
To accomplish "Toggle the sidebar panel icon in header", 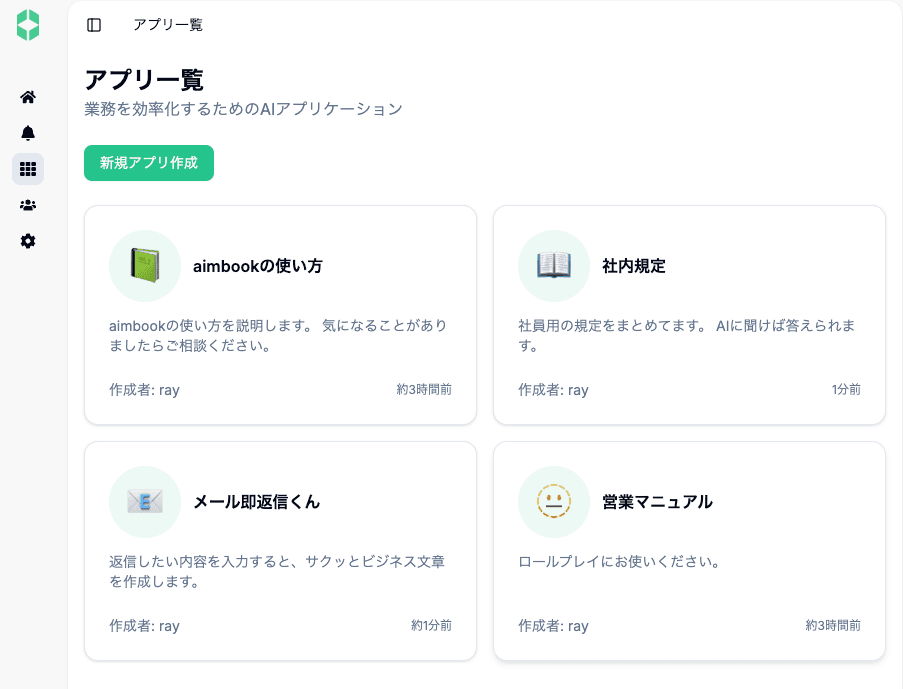I will [x=94, y=25].
